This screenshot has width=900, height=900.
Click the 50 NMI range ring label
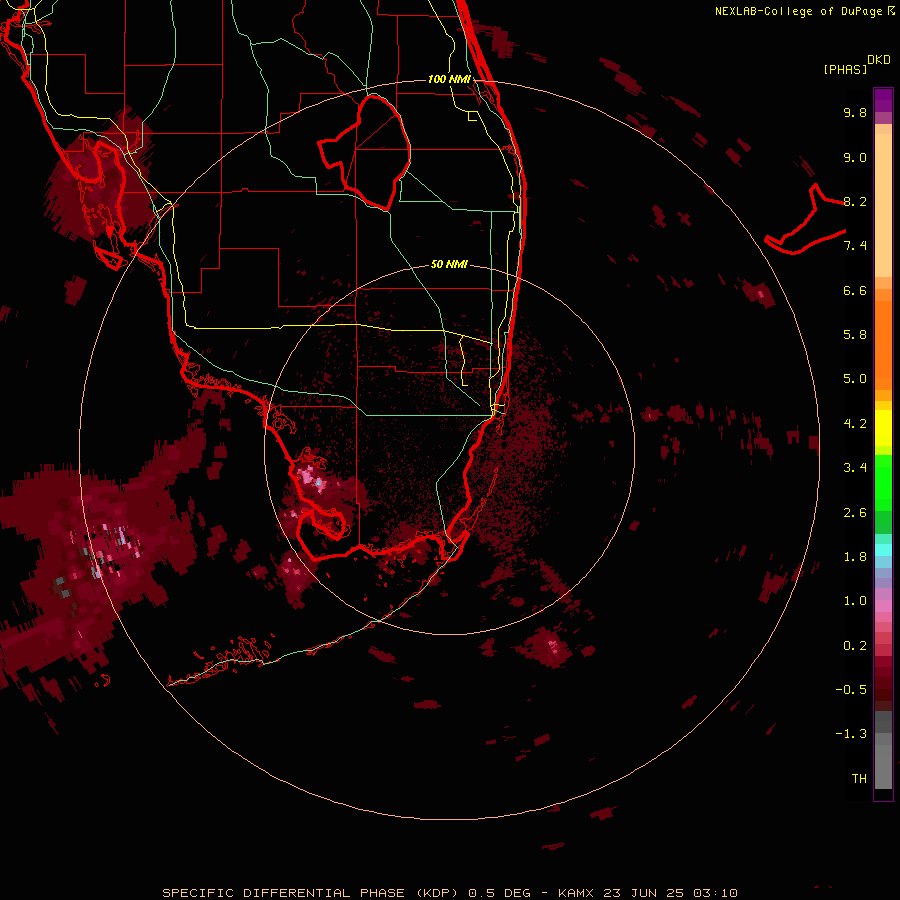pos(449,264)
